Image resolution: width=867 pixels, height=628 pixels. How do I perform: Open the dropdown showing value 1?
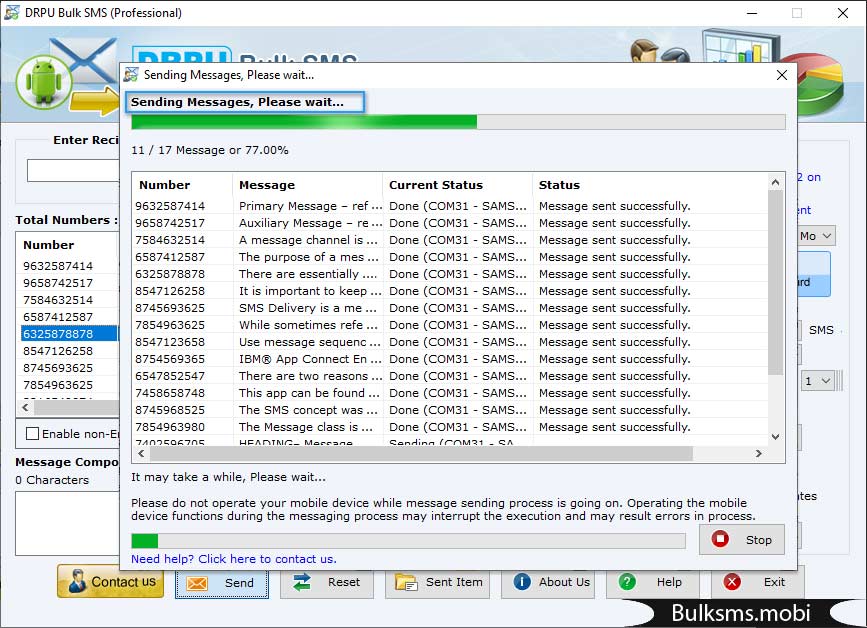(818, 381)
